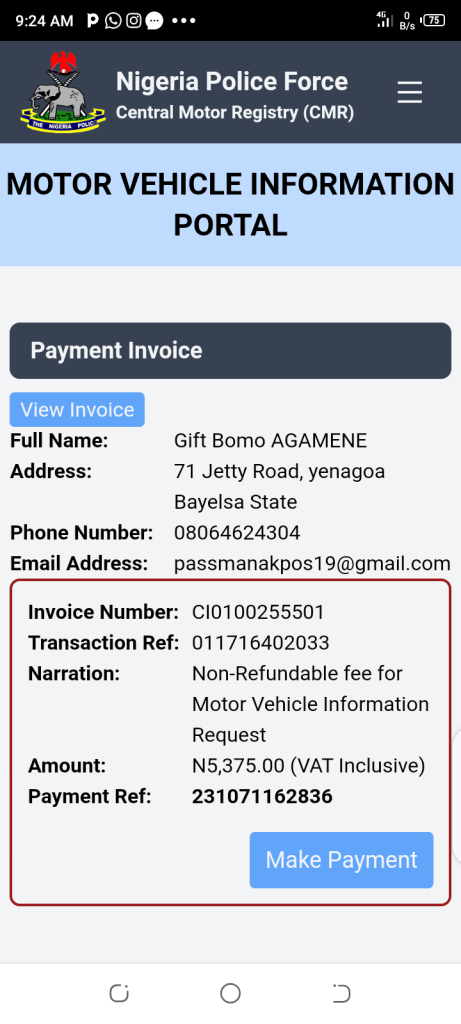Viewport: 461px width, 1024px height.
Task: Tap the Nigeria Police Force crest logo
Action: pyautogui.click(x=63, y=93)
